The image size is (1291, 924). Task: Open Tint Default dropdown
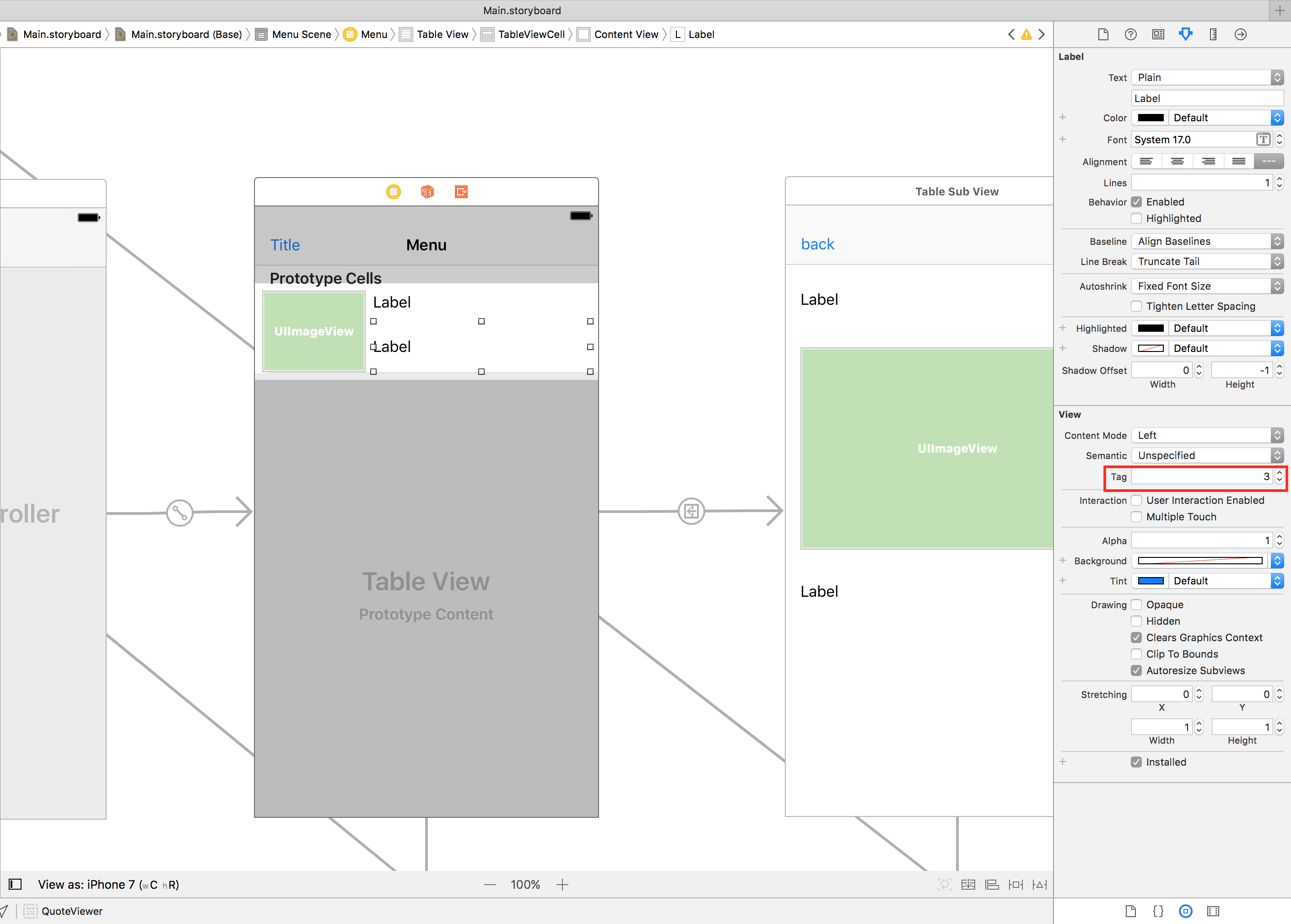(1226, 580)
